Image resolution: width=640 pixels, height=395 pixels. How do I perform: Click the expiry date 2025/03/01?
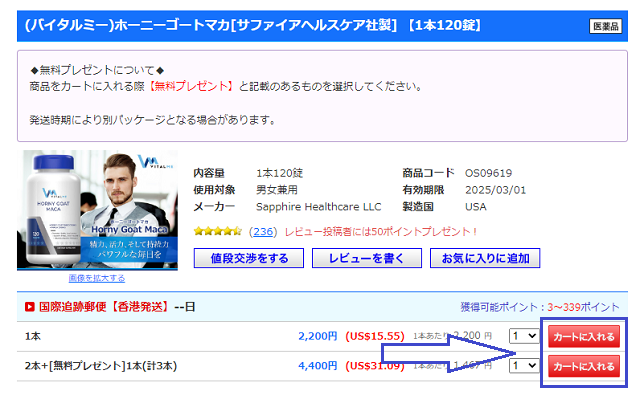(496, 190)
